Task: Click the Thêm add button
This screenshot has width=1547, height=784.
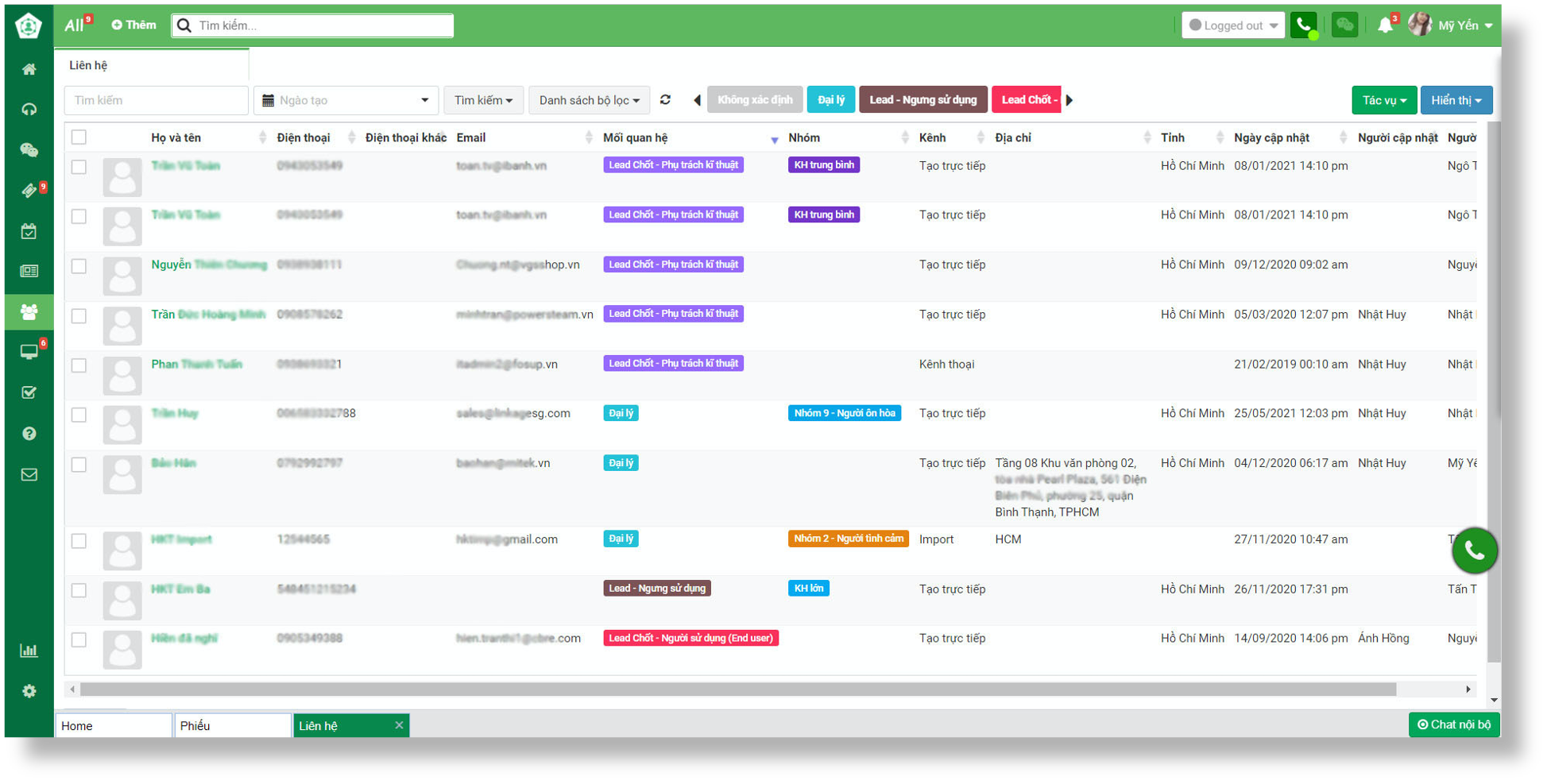Action: coord(133,25)
